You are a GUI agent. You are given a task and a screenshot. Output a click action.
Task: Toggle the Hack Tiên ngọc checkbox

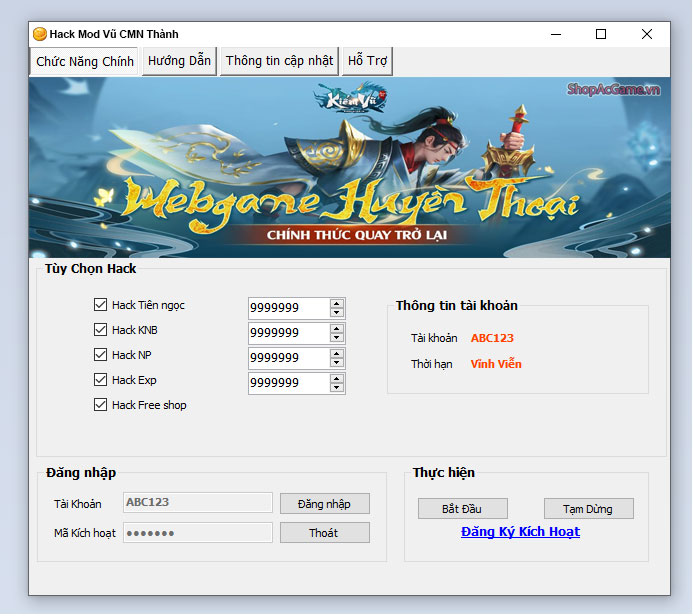[100, 304]
